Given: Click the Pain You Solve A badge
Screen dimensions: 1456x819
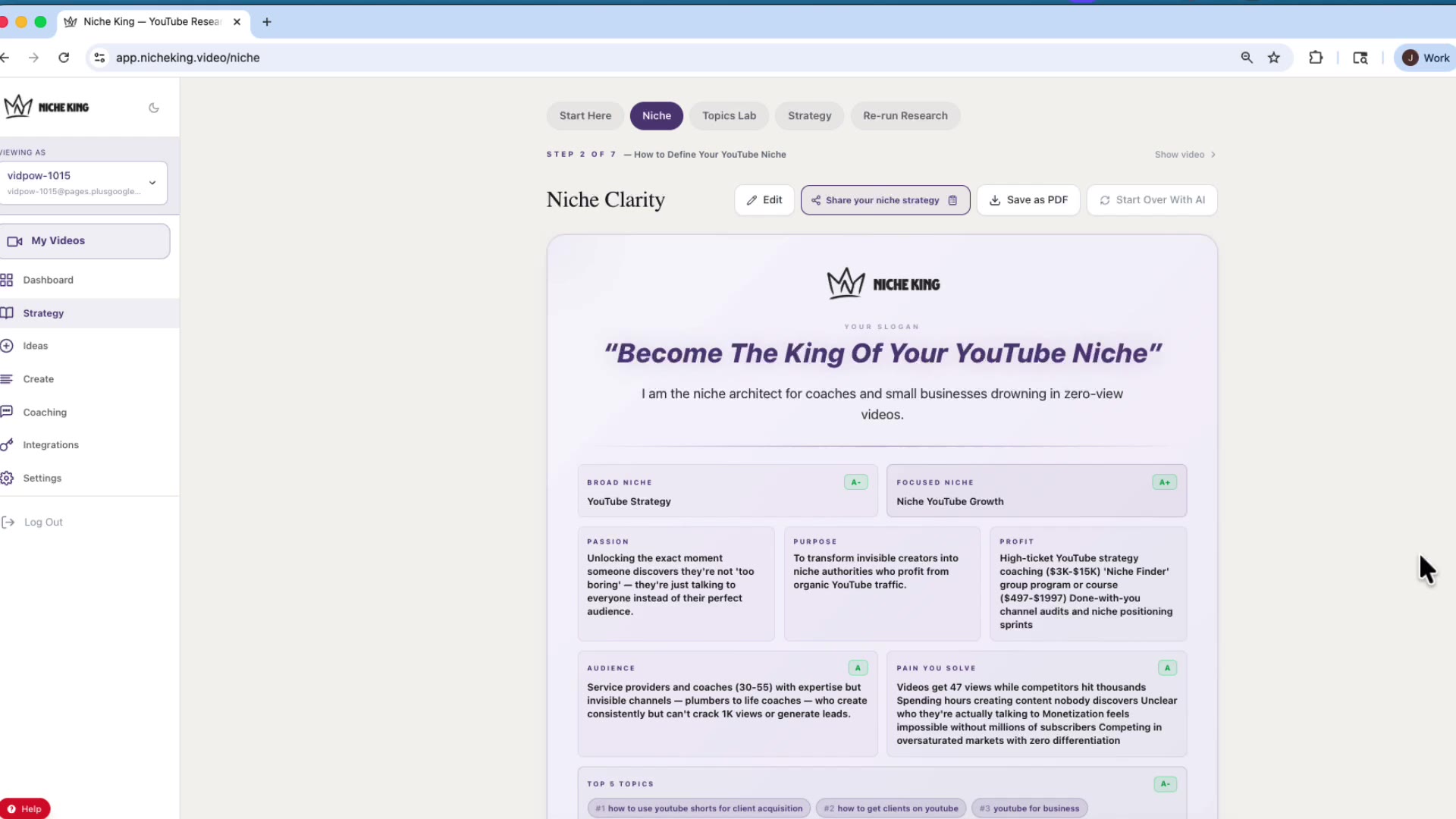Looking at the screenshot, I should 1167,668.
